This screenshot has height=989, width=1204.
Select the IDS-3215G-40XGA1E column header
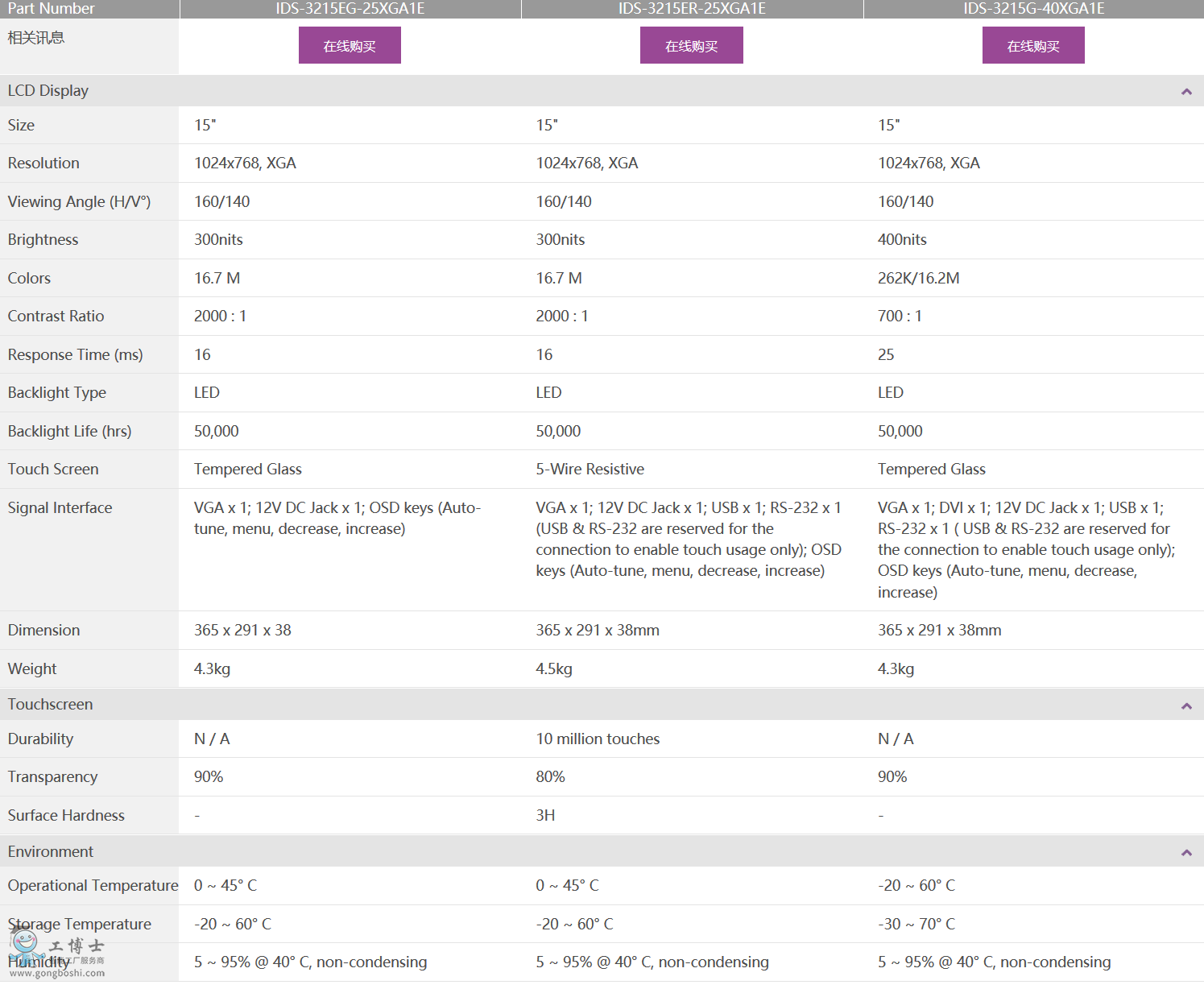pyautogui.click(x=1033, y=9)
